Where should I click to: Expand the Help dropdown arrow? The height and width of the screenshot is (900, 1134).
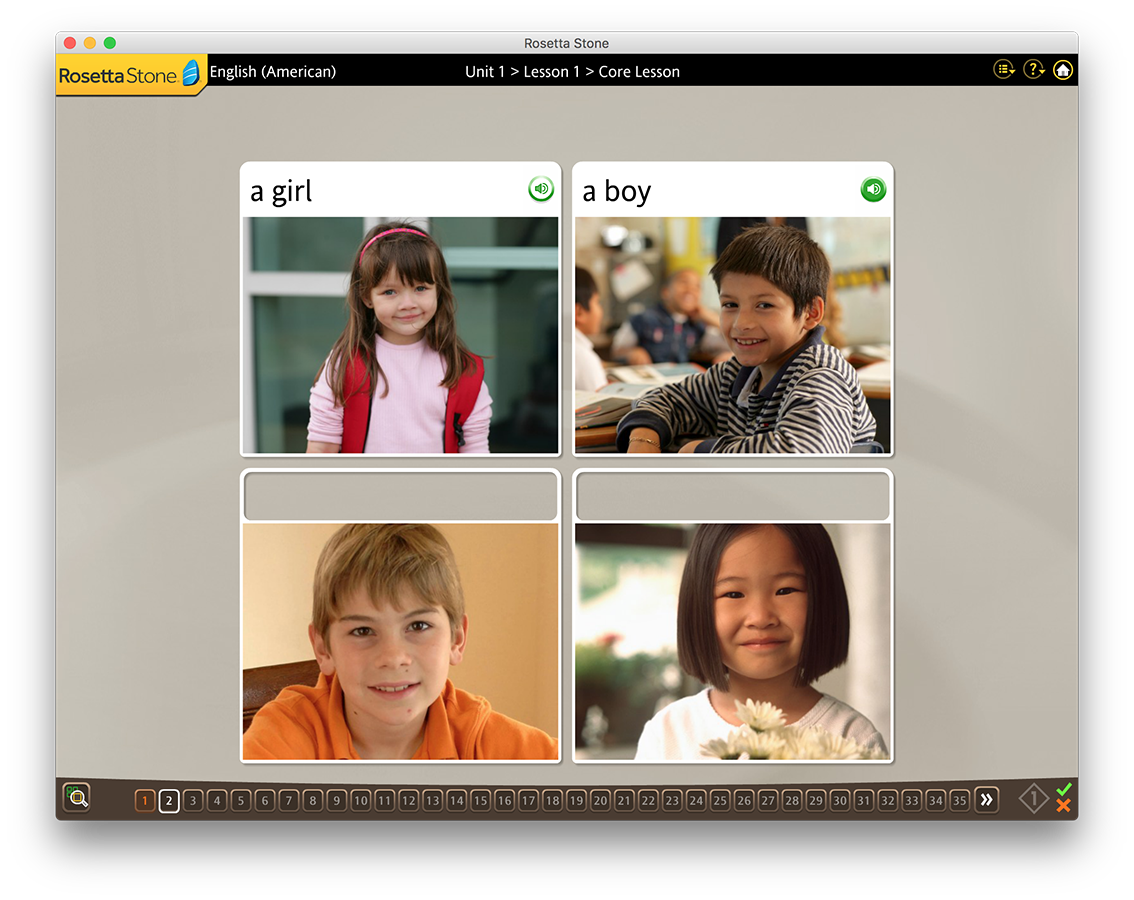pyautogui.click(x=1042, y=72)
